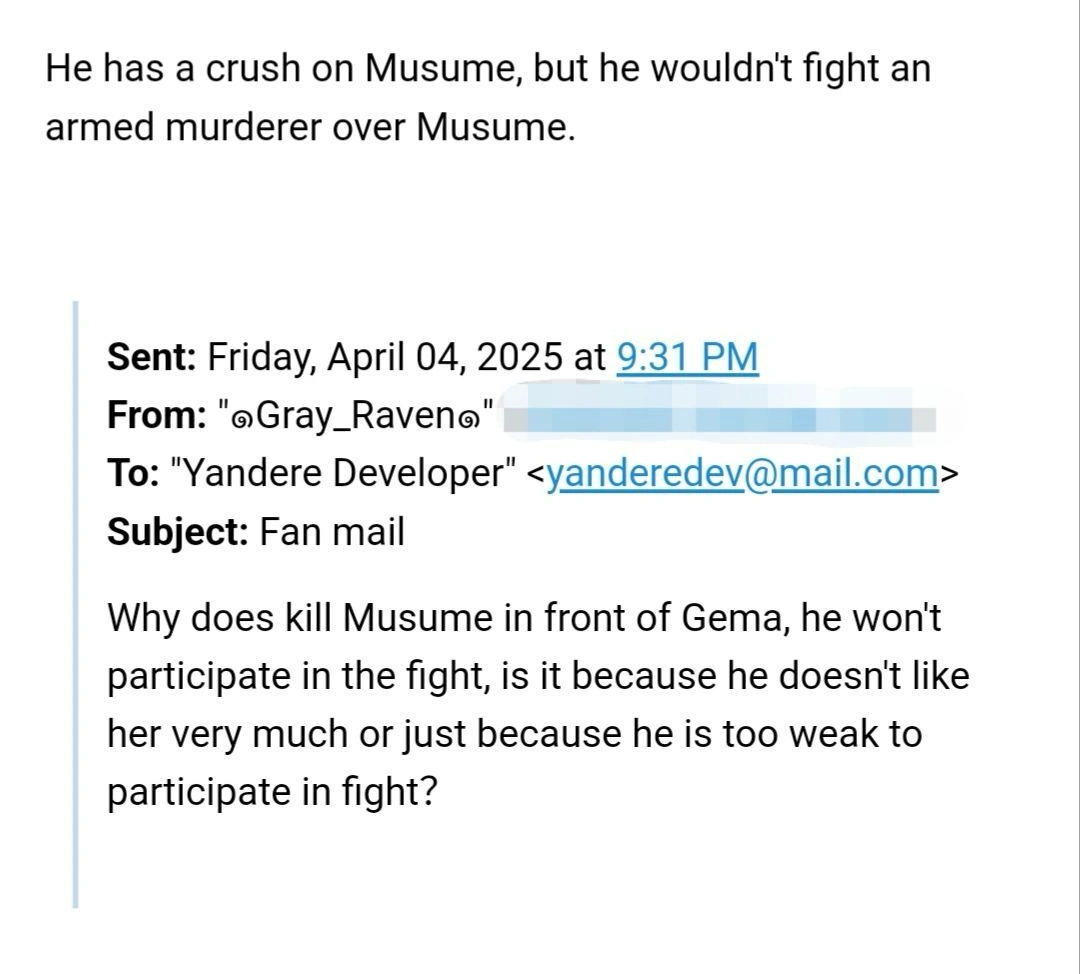Click the yanderedev@mail.com email link

(x=745, y=473)
